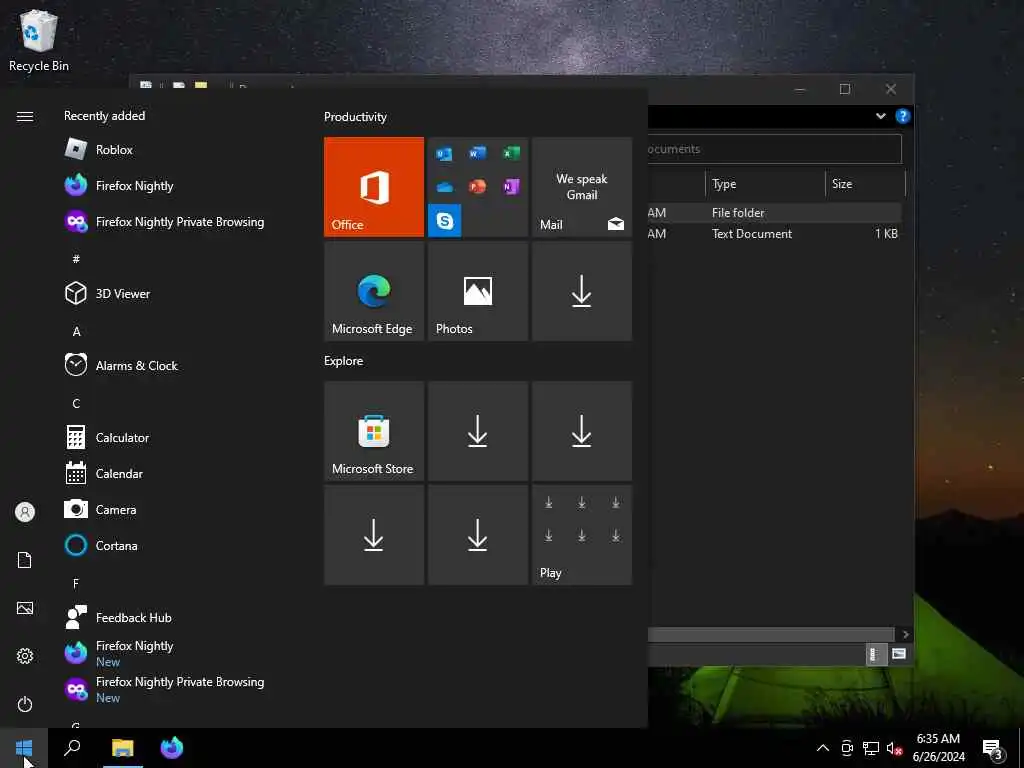Screen dimensions: 1024x768
Task: Sort by Type column in File Explorer
Action: (765, 184)
